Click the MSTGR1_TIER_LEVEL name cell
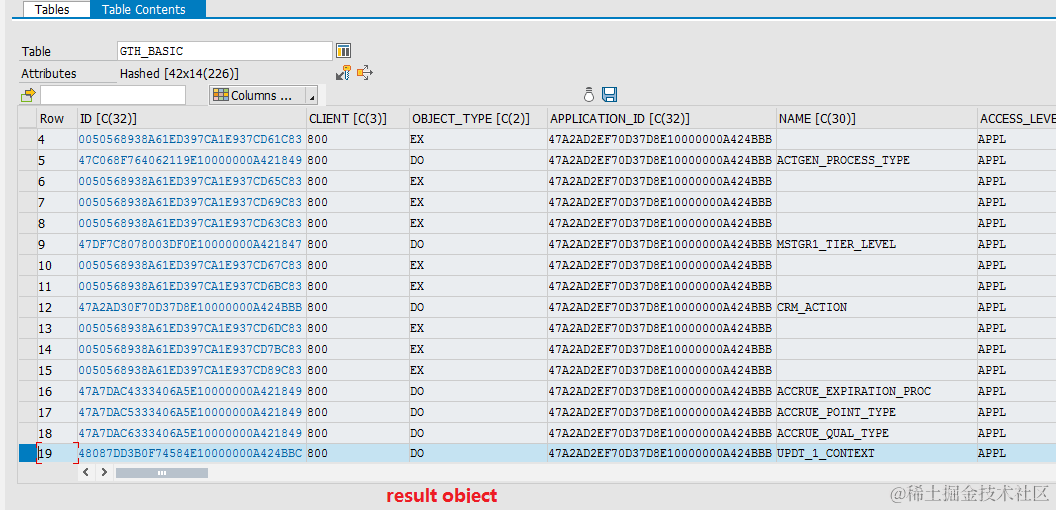1056x510 pixels. 876,244
